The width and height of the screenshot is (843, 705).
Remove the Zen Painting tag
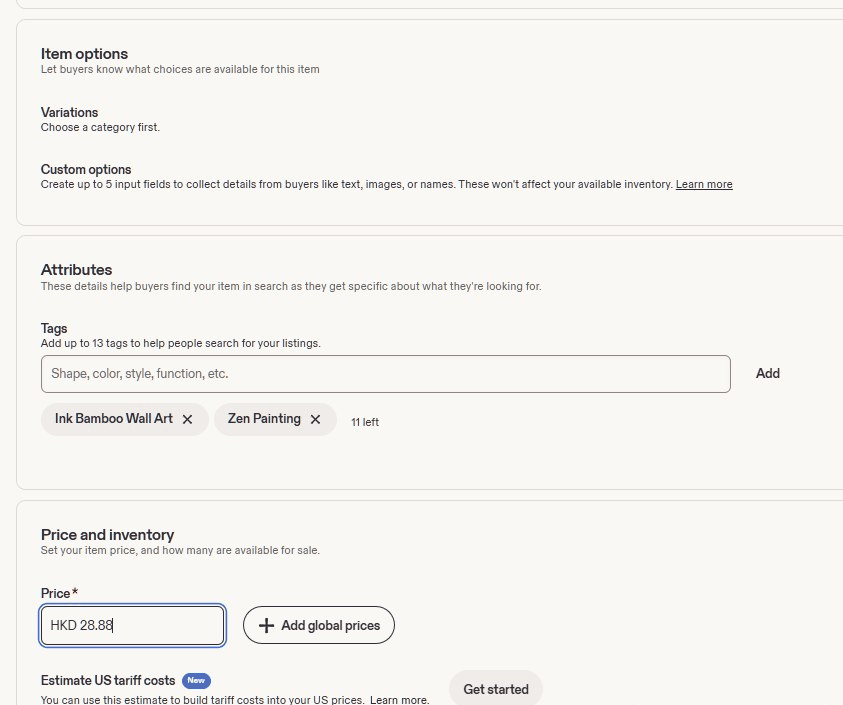316,419
